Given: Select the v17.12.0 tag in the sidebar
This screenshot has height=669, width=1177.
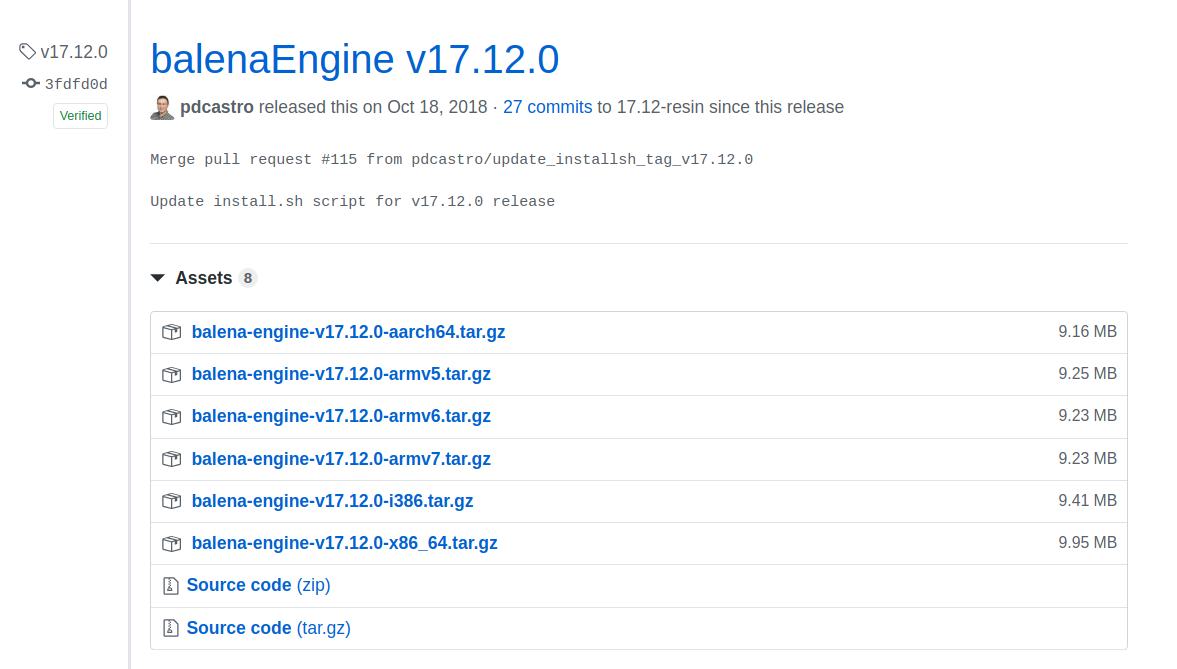Looking at the screenshot, I should (74, 51).
